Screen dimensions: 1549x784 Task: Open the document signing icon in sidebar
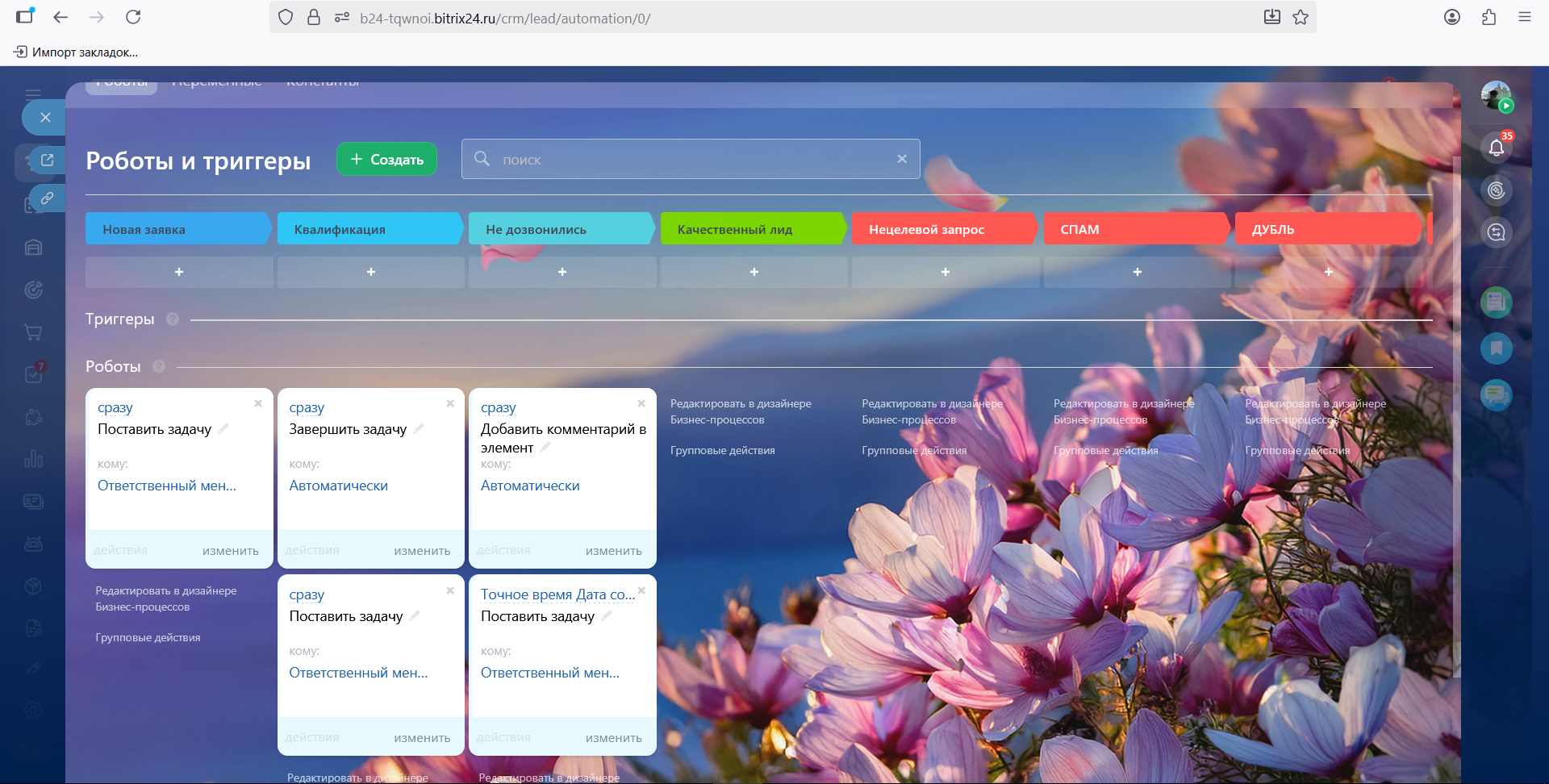(33, 628)
